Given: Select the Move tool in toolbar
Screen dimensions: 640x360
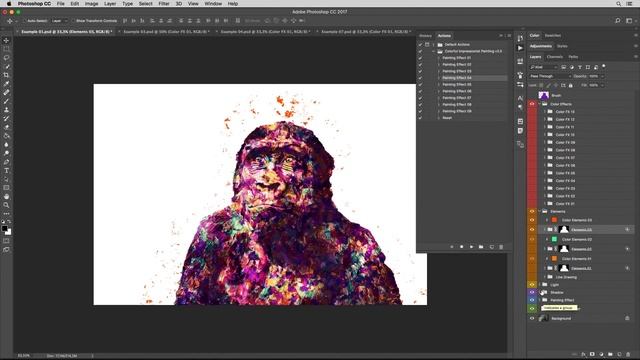Looking at the screenshot, I should 6,40.
